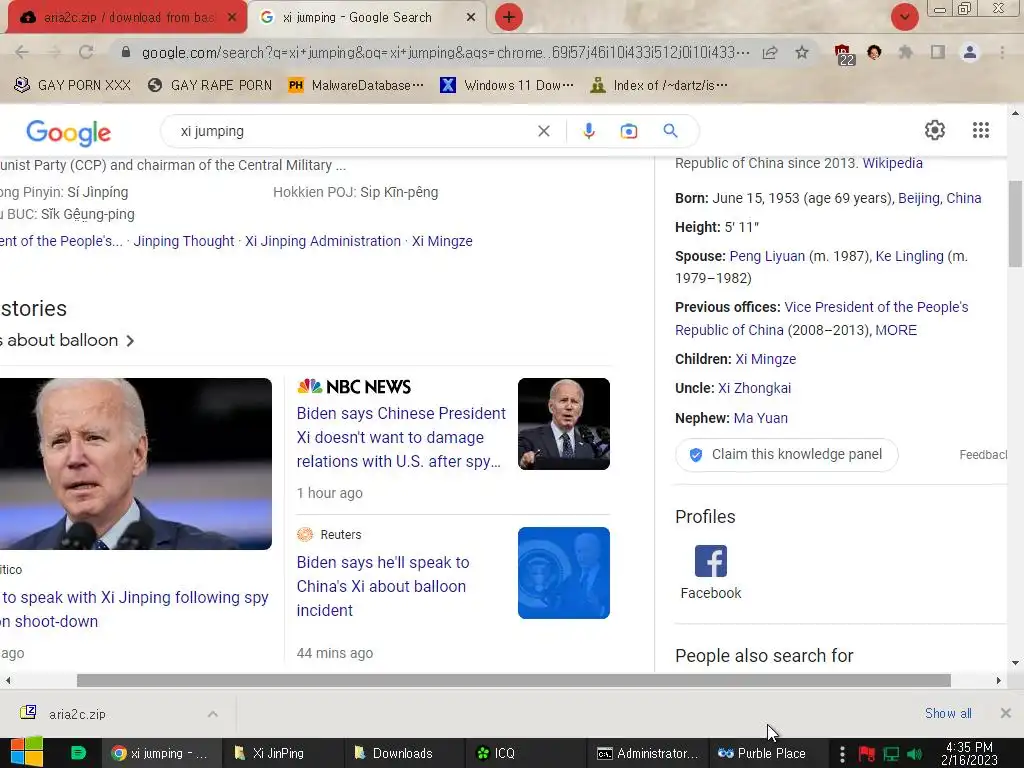The image size is (1024, 768).
Task: Open the Peng Liyuan spouse link
Action: point(767,256)
